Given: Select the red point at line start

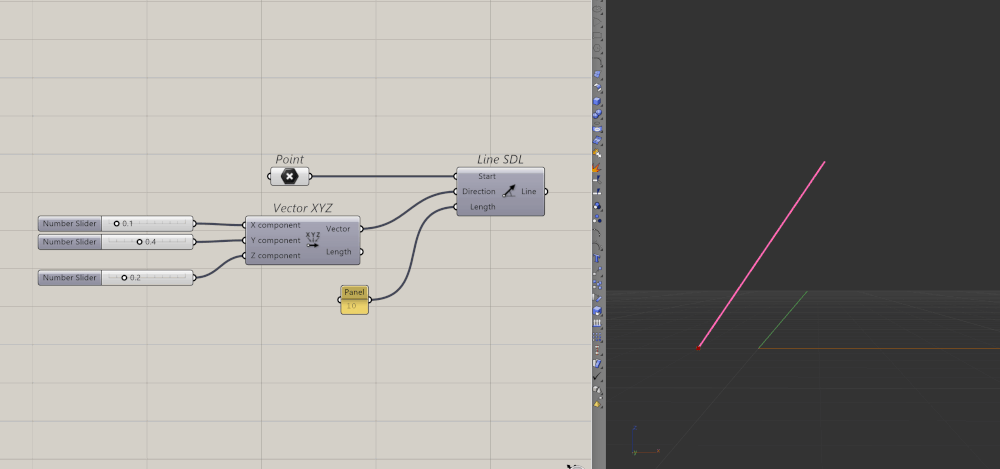Looking at the screenshot, I should point(698,348).
